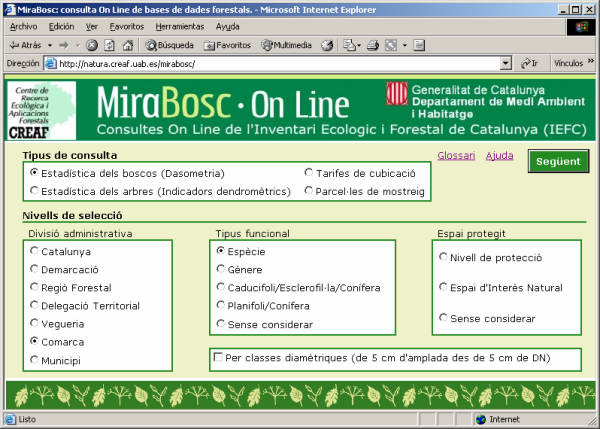Click the Internet zone globe in status bar
This screenshot has width=600, height=429.
(481, 419)
